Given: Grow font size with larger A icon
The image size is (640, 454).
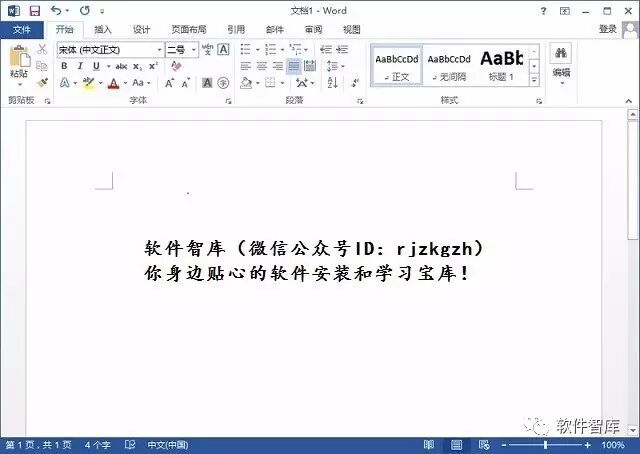Looking at the screenshot, I should [170, 83].
